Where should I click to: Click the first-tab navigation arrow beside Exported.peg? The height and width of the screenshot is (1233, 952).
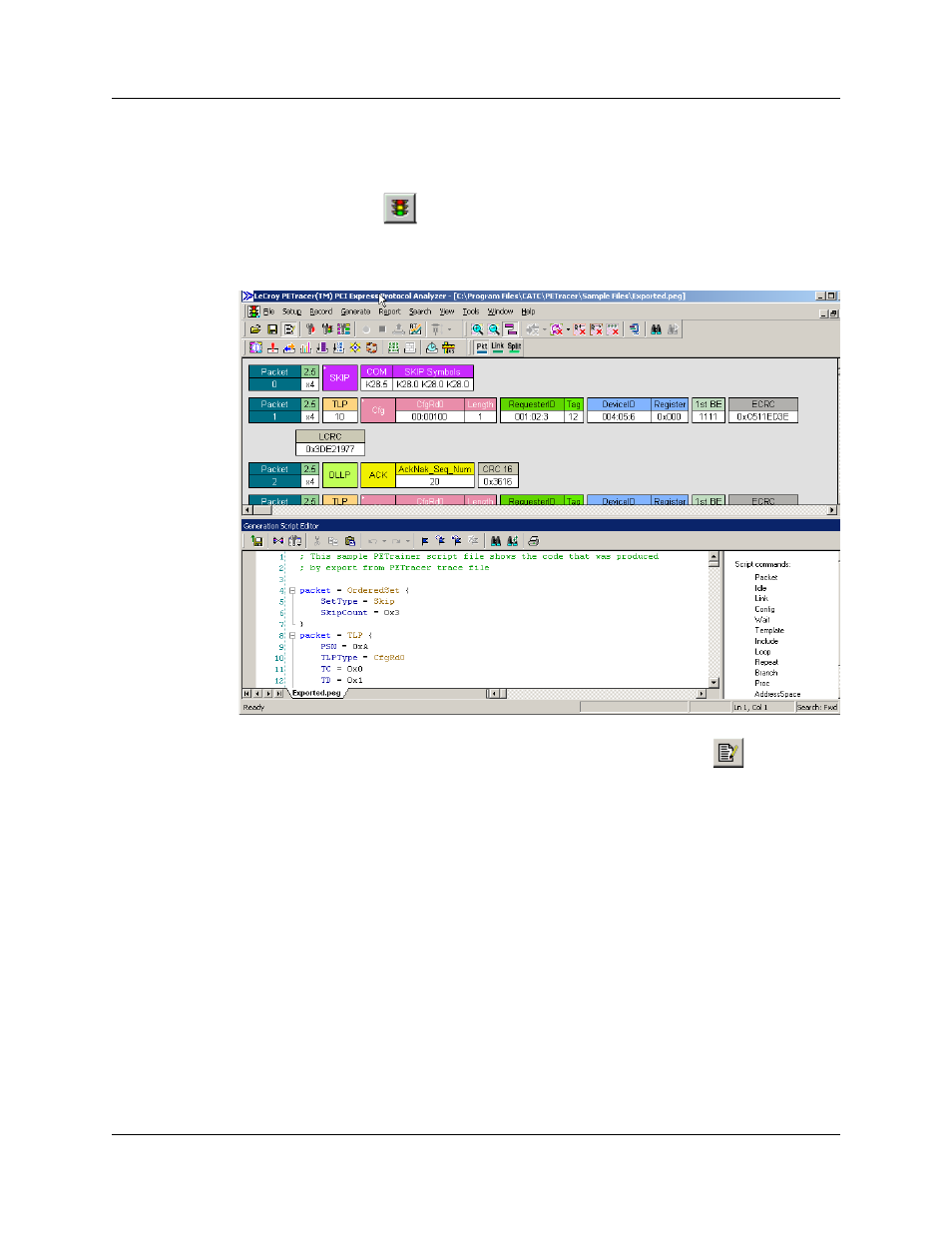point(246,693)
